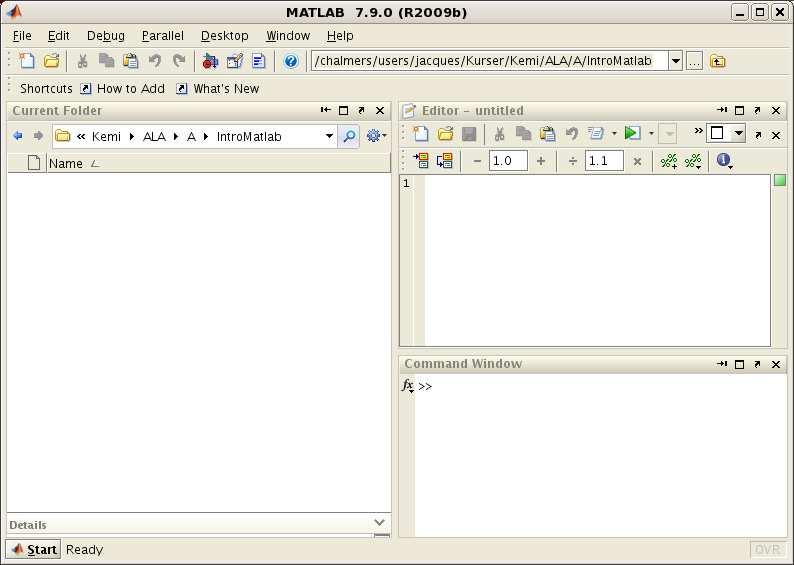
Task: Cut icon in main toolbar
Action: click(x=82, y=61)
